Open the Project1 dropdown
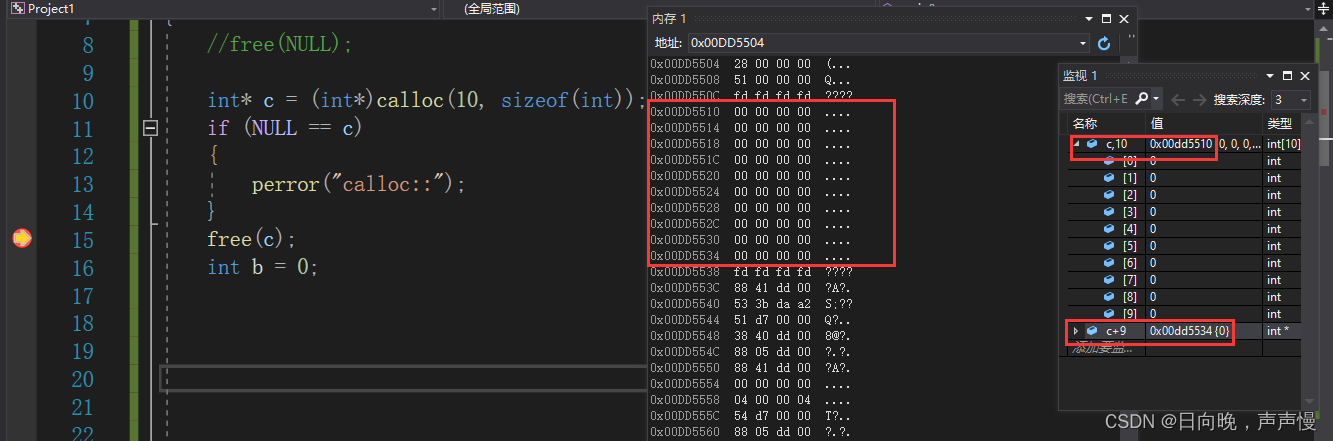This screenshot has height=441, width=1333. [433, 8]
